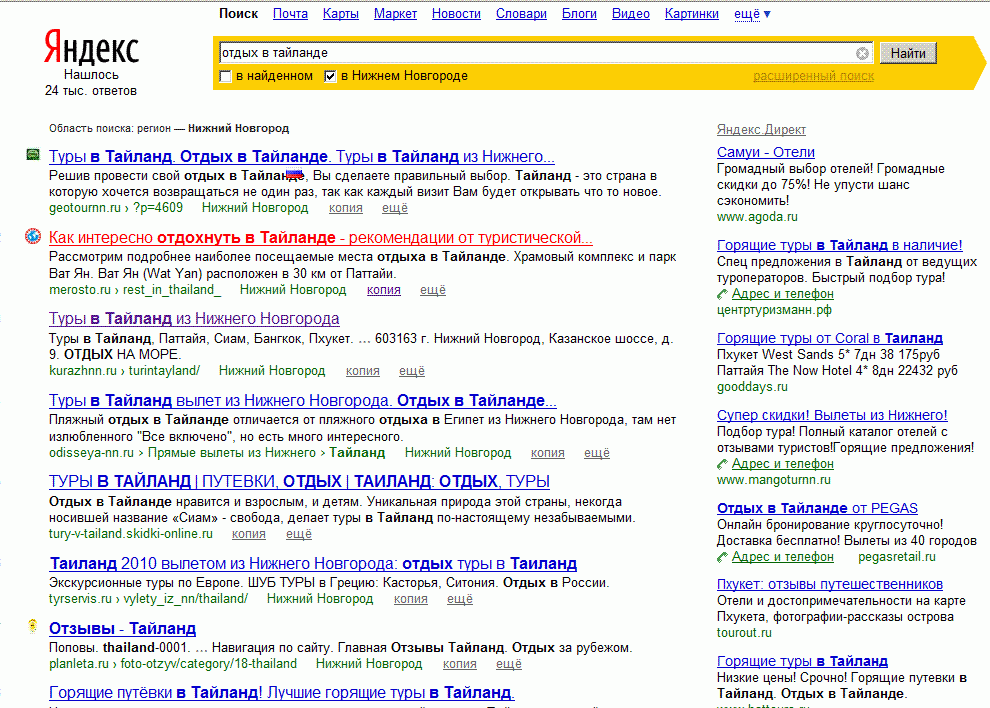The width and height of the screenshot is (990, 708).
Task: Open the Яндекс.Директ heading link
Action: click(761, 129)
